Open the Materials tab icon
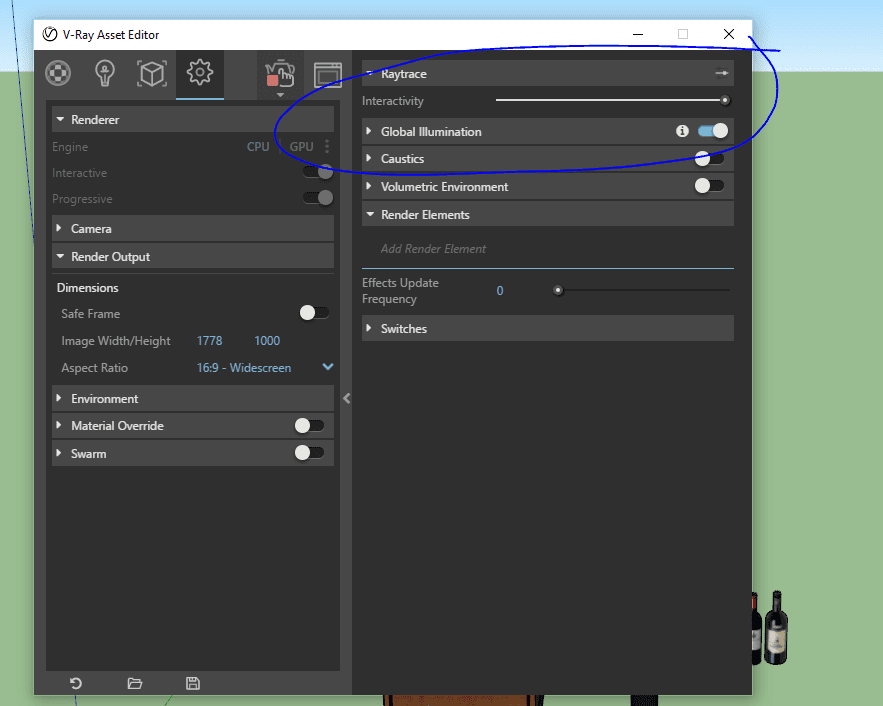Image resolution: width=883 pixels, height=706 pixels. click(x=58, y=73)
